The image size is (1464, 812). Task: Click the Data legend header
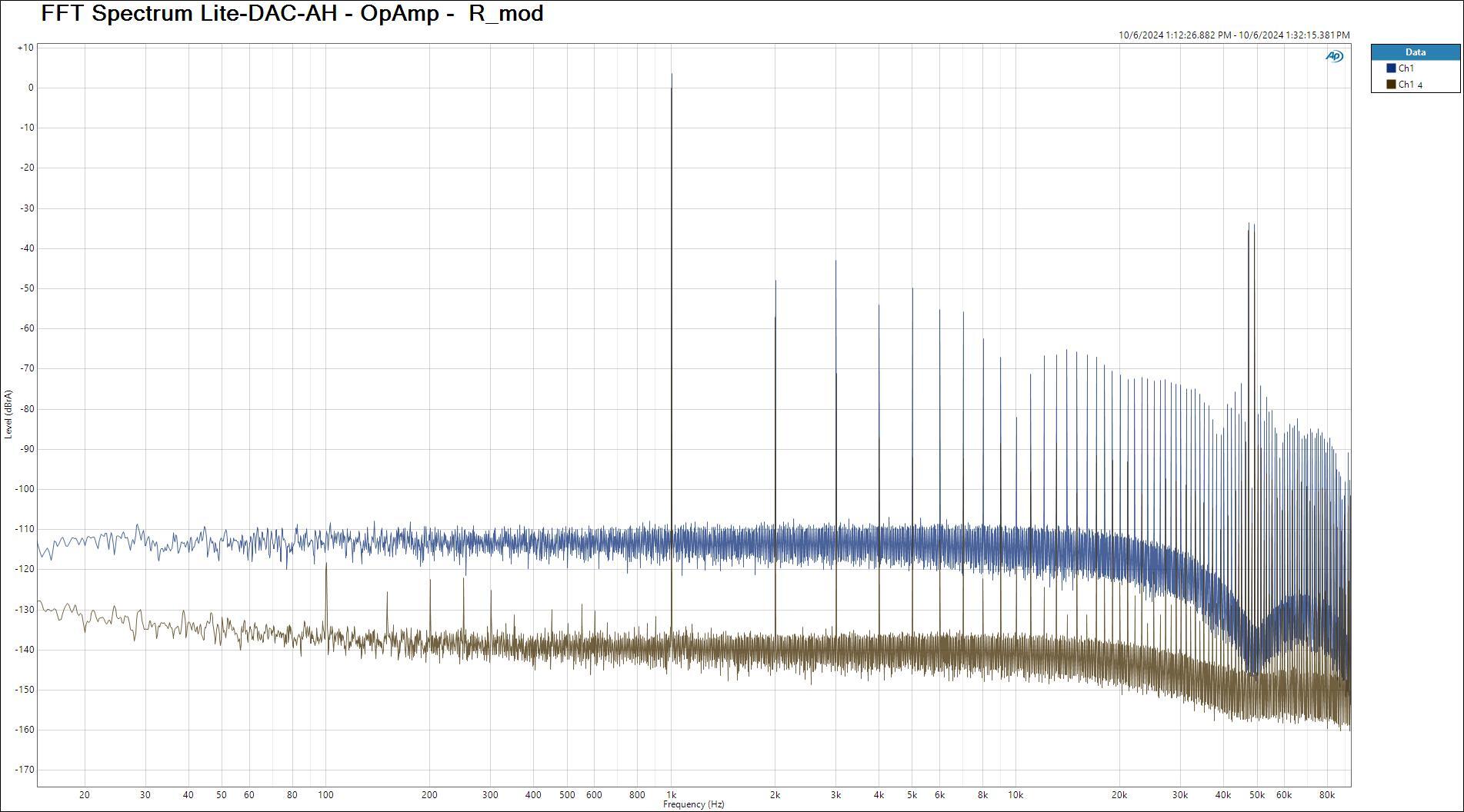click(1416, 52)
